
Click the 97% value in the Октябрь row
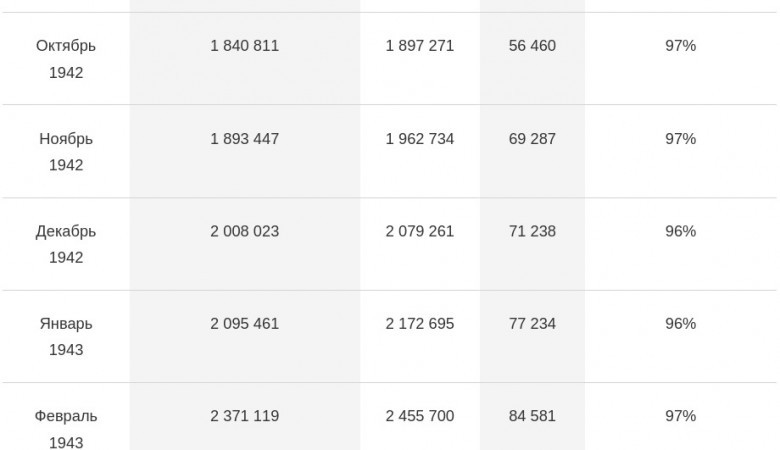(681, 46)
